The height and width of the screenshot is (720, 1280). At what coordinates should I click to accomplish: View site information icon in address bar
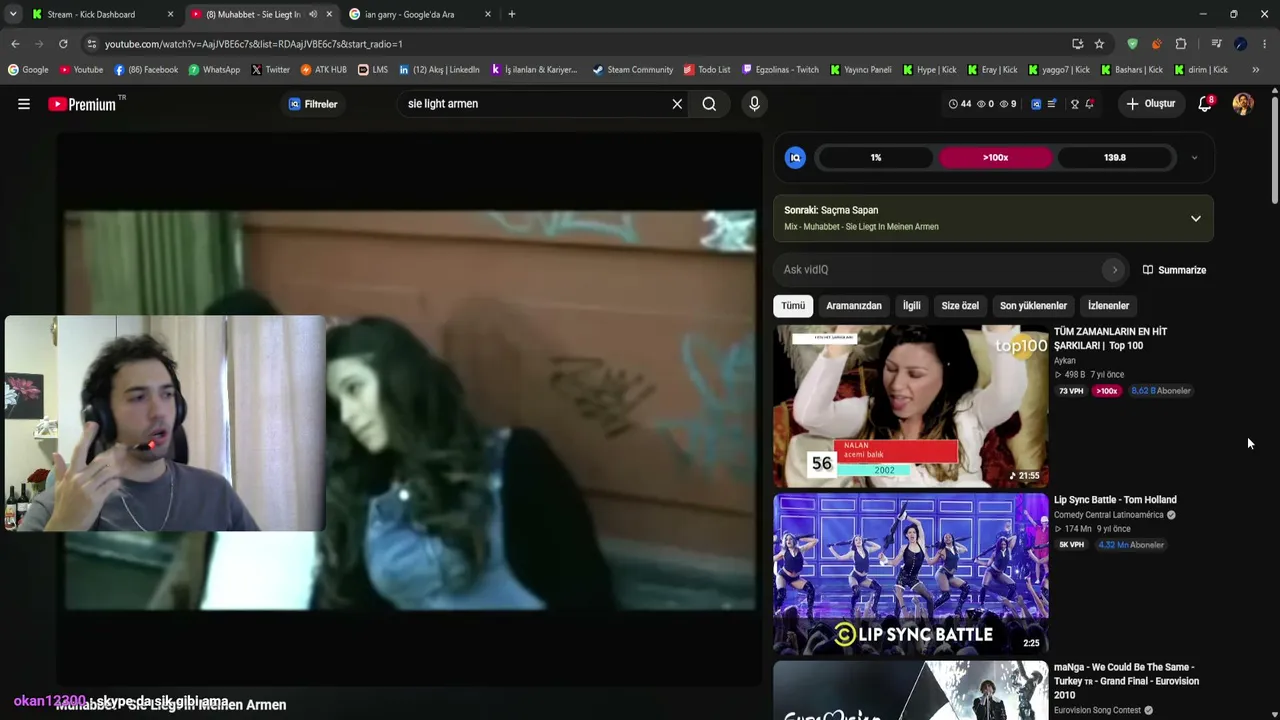pyautogui.click(x=92, y=44)
